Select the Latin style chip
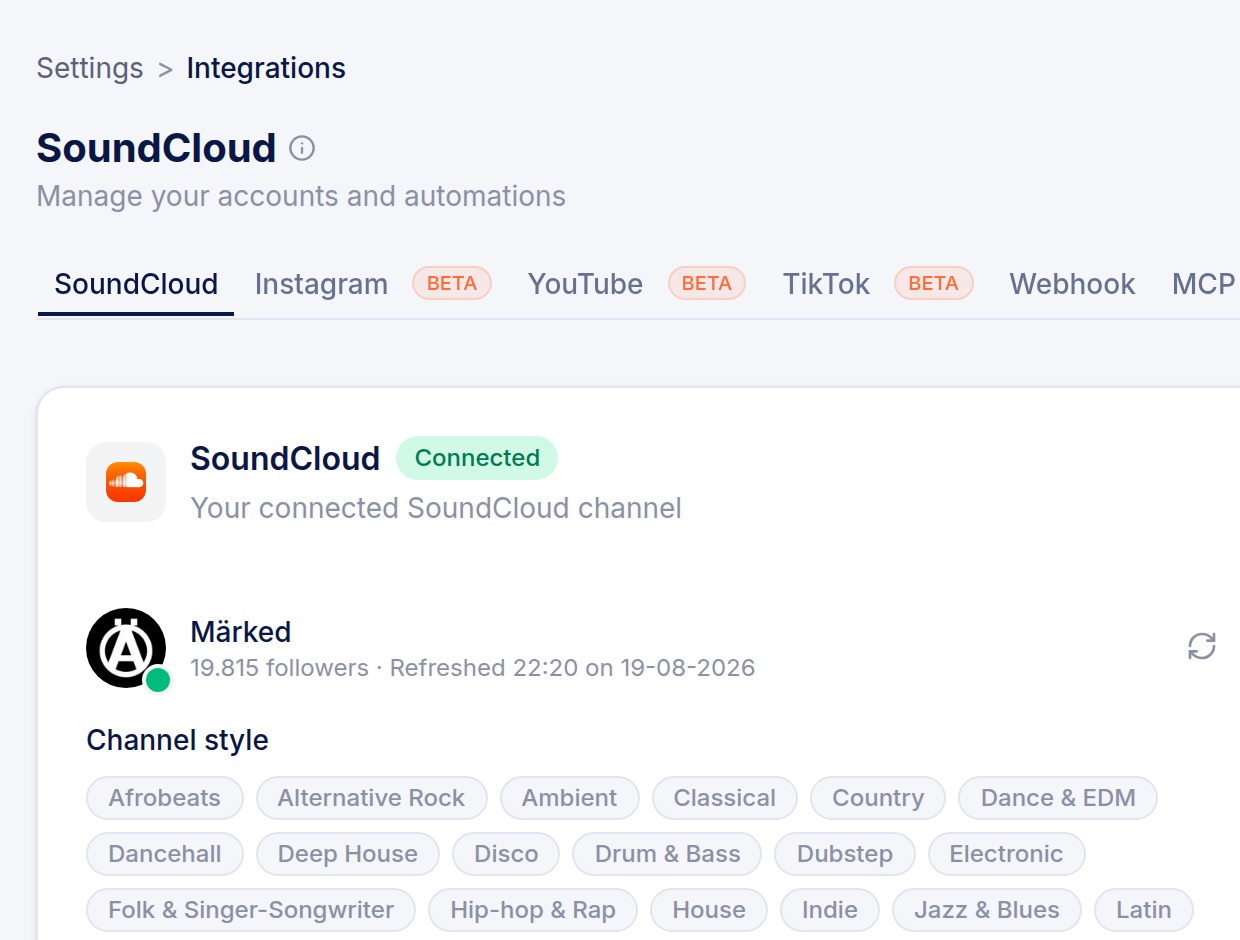The width and height of the screenshot is (1240, 940). 1144,910
